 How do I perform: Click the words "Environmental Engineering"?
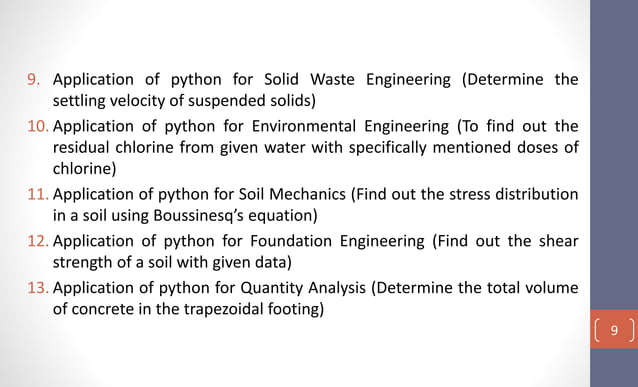click(x=350, y=126)
